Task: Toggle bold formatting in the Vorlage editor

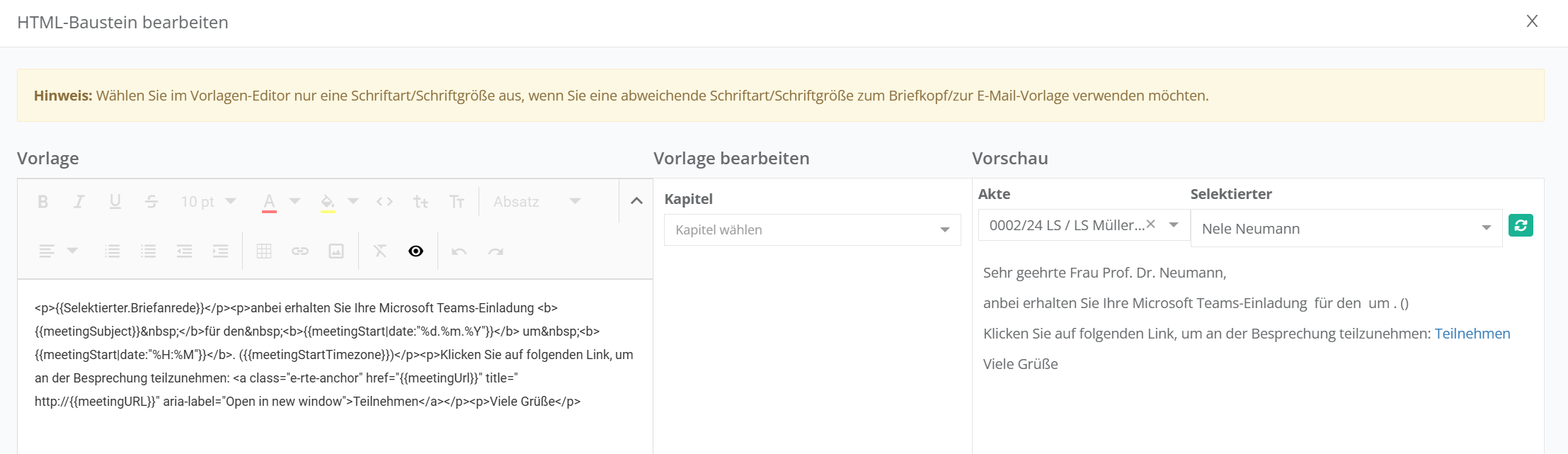Action: click(x=43, y=202)
